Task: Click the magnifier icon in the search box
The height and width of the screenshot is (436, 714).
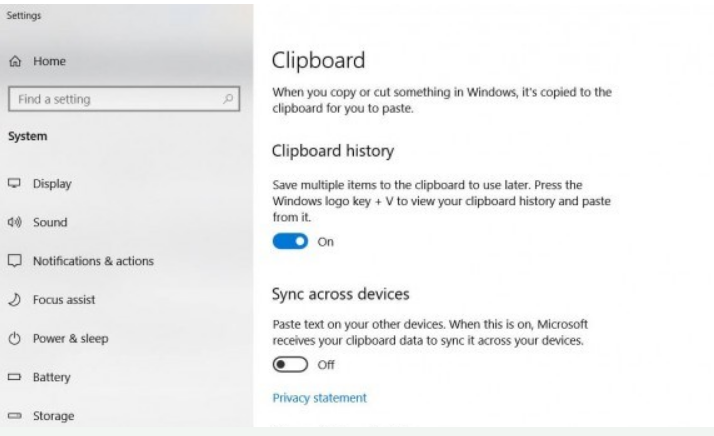Action: (x=231, y=99)
